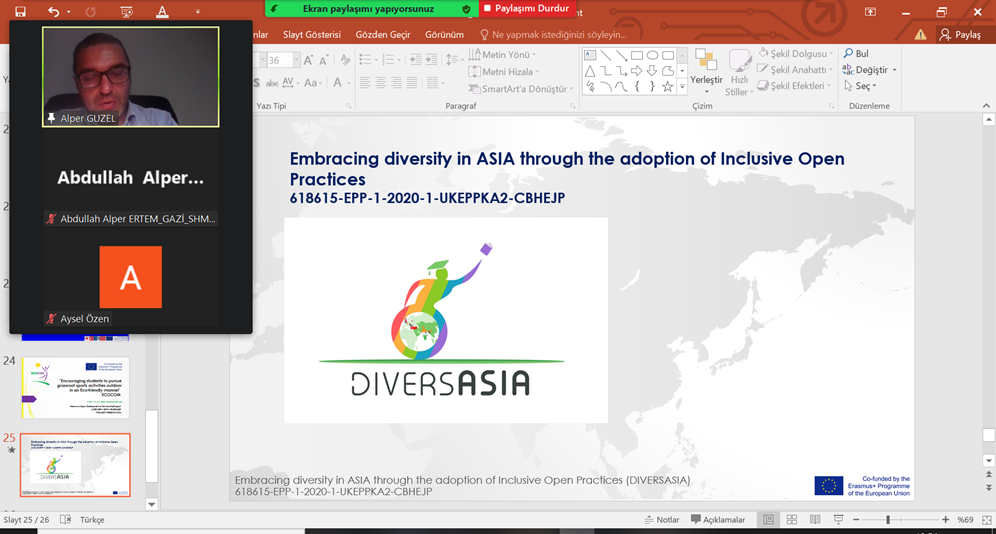Toggle Normal view in status bar
Viewport: 996px width, 534px height.
768,520
